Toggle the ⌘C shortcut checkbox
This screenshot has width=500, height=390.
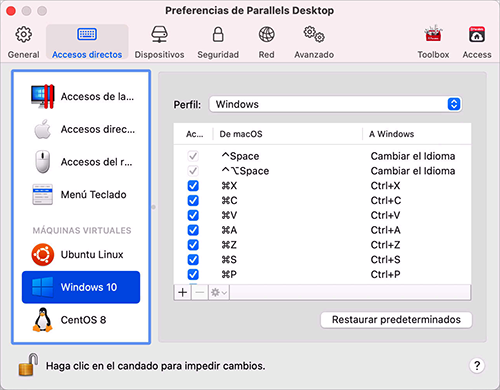tap(193, 200)
